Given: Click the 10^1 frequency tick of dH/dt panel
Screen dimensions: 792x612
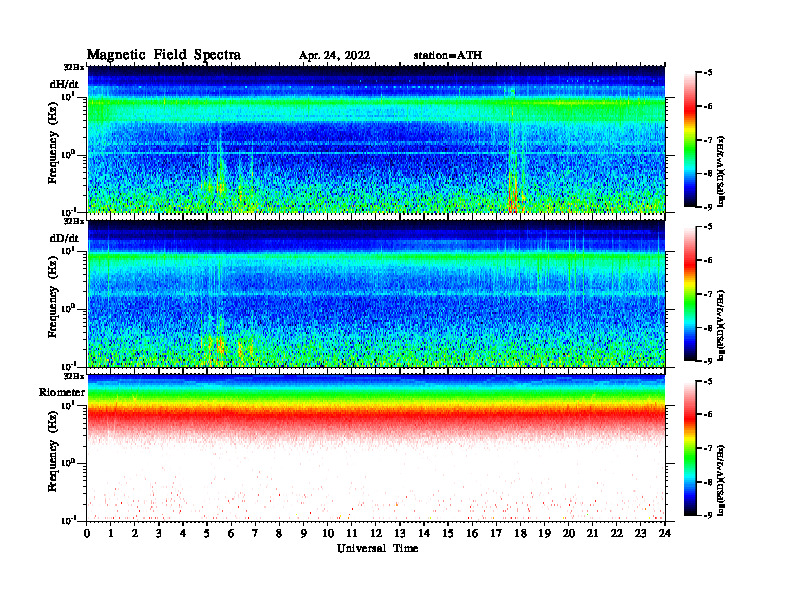Looking at the screenshot, I should 68,96.
